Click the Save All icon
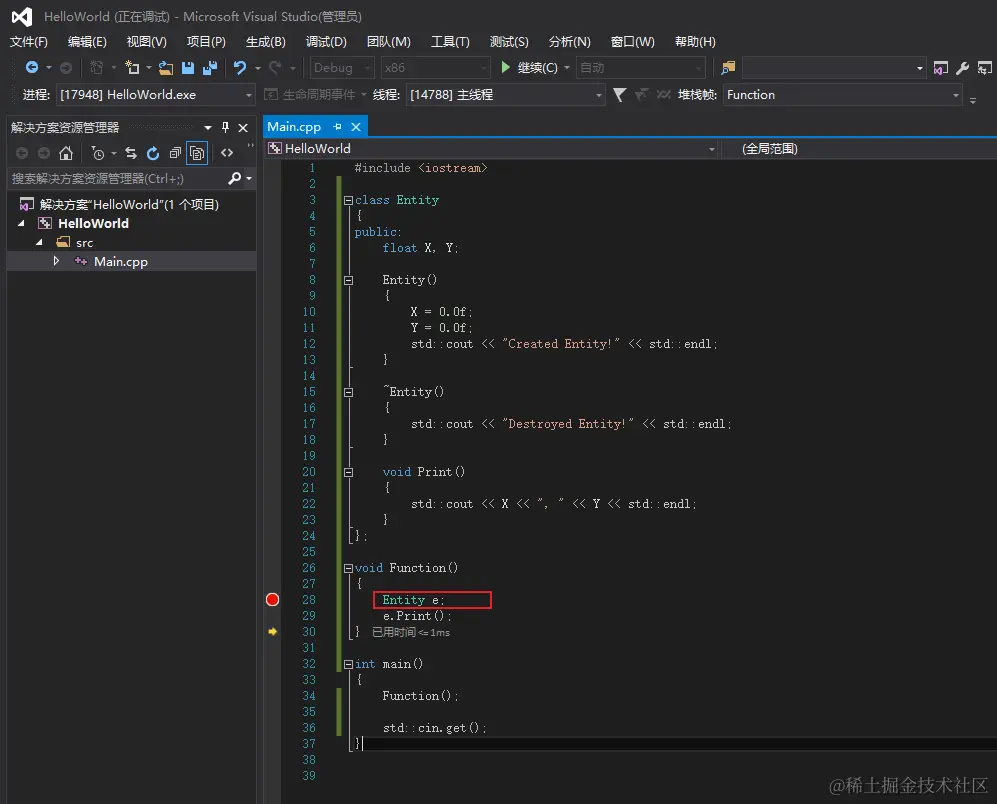Screen dimensions: 997x804 click(210, 67)
